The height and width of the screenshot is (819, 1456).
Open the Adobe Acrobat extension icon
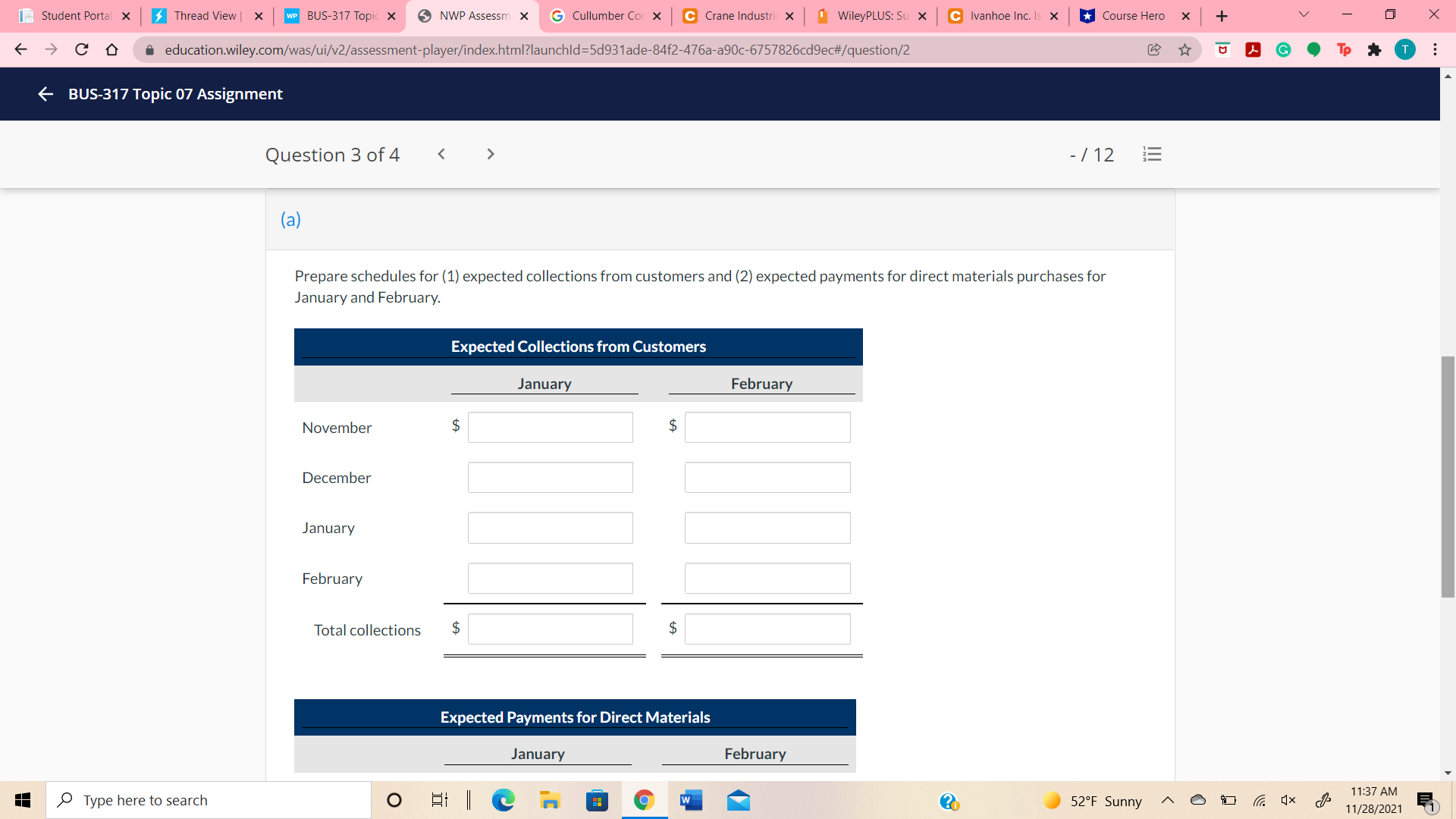tap(1253, 50)
